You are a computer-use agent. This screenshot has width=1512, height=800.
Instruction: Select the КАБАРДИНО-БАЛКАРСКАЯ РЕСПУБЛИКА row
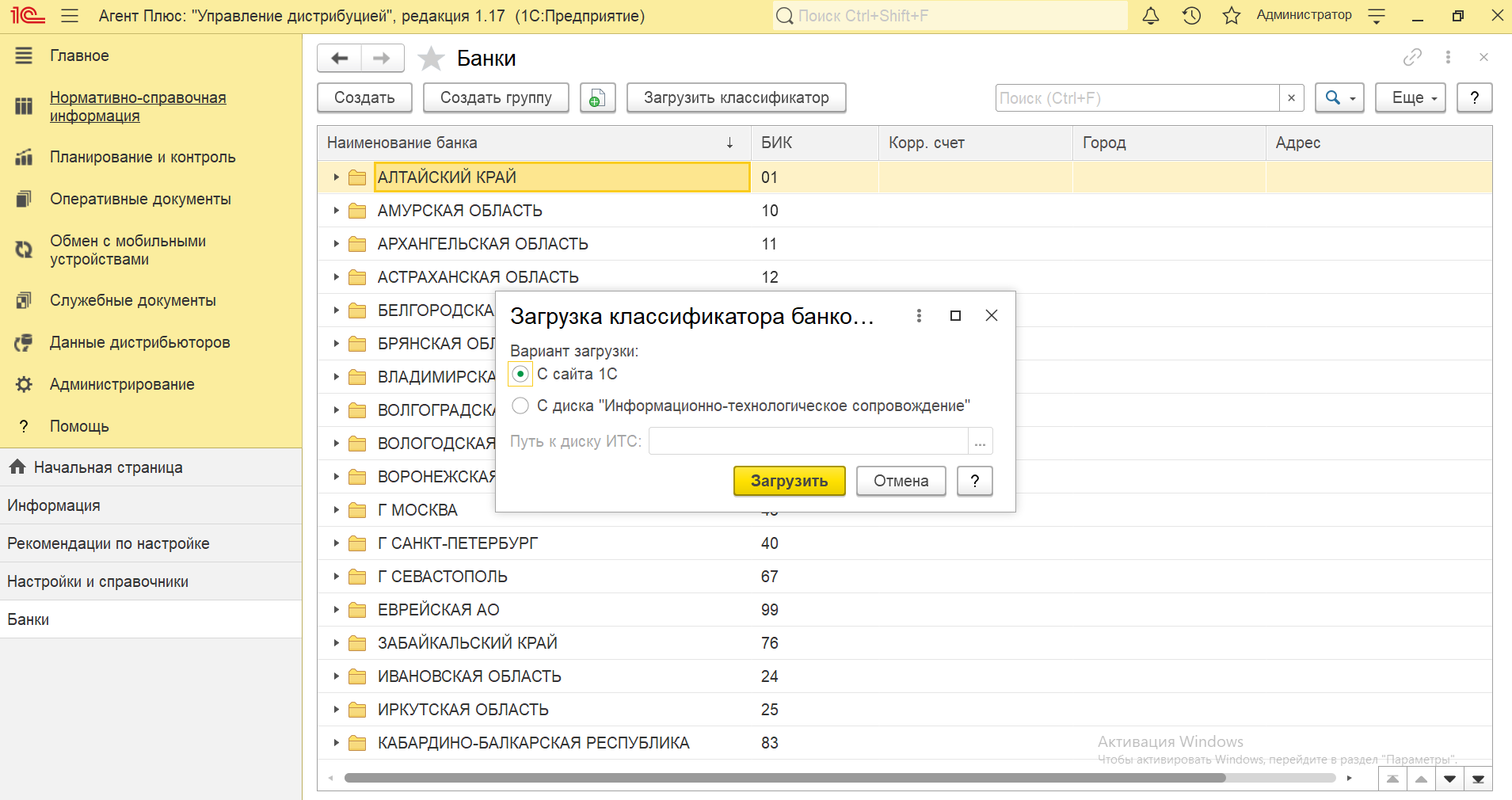905,743
